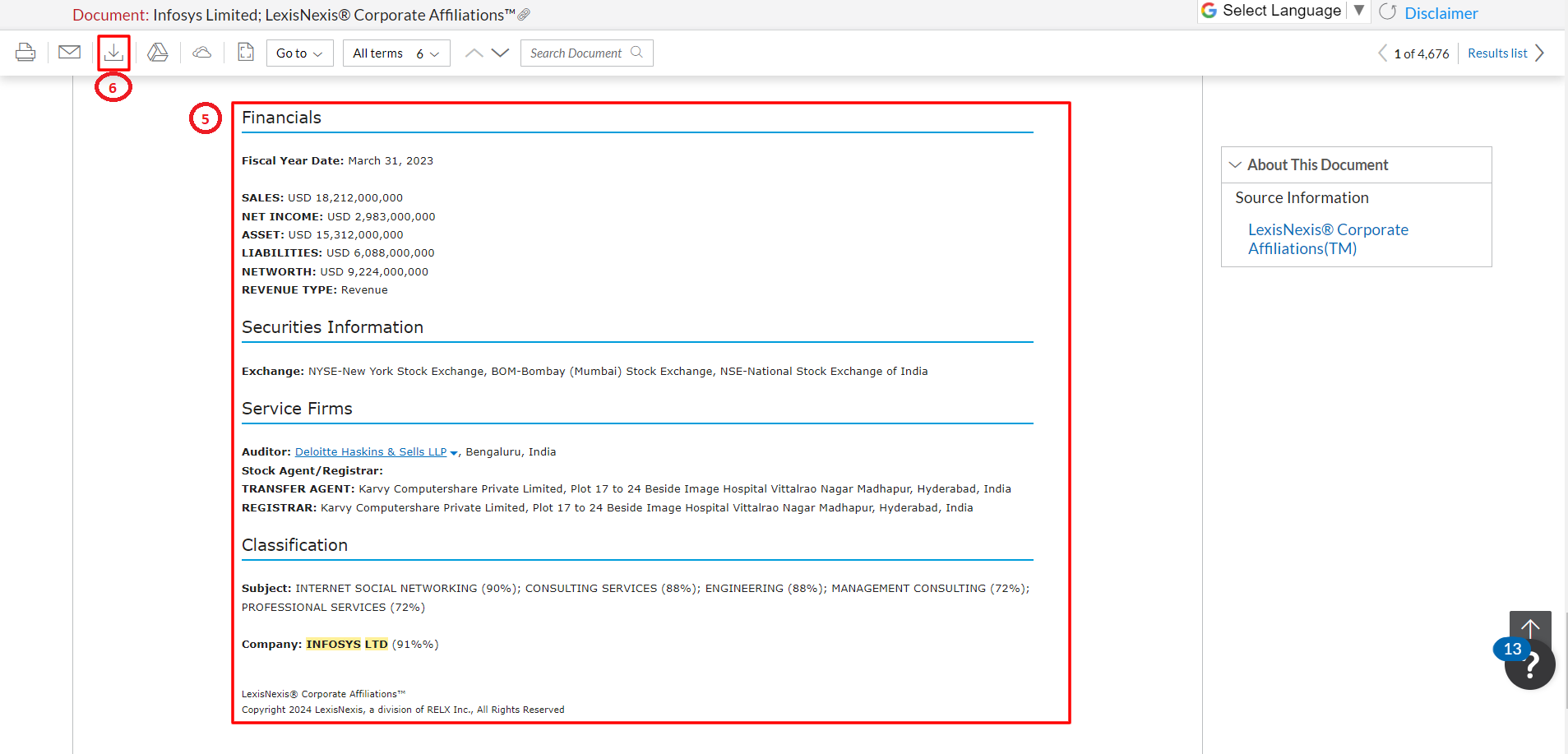Select the Financials section heading

click(x=281, y=118)
